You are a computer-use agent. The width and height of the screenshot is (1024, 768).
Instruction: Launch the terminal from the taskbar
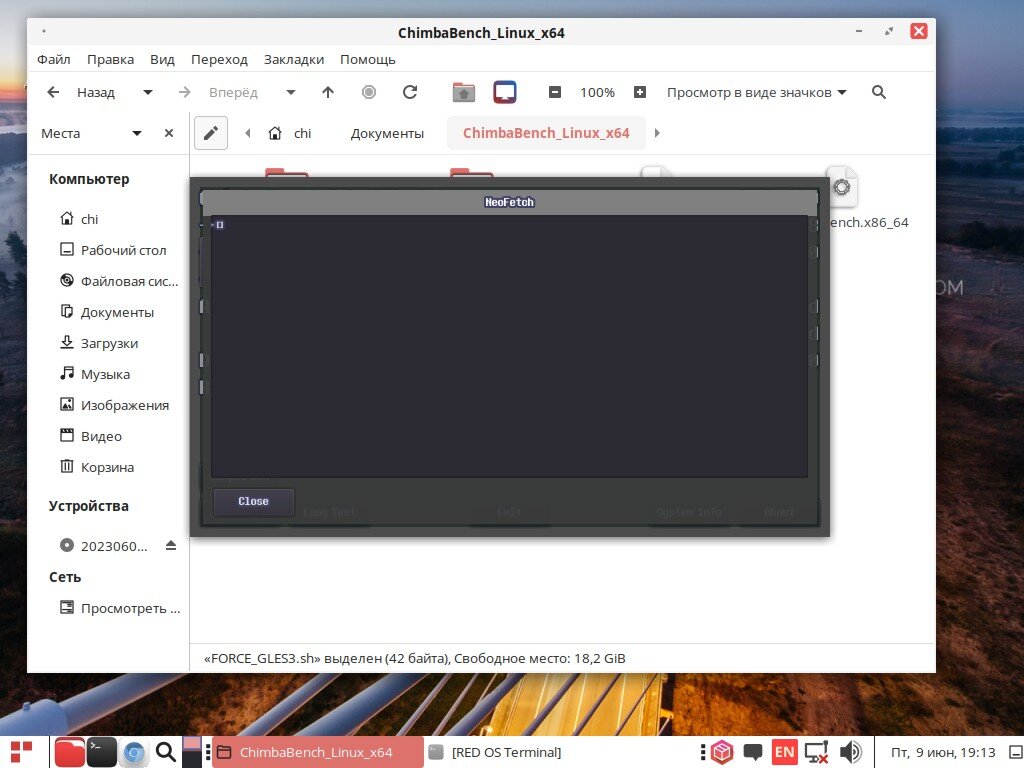pos(102,752)
